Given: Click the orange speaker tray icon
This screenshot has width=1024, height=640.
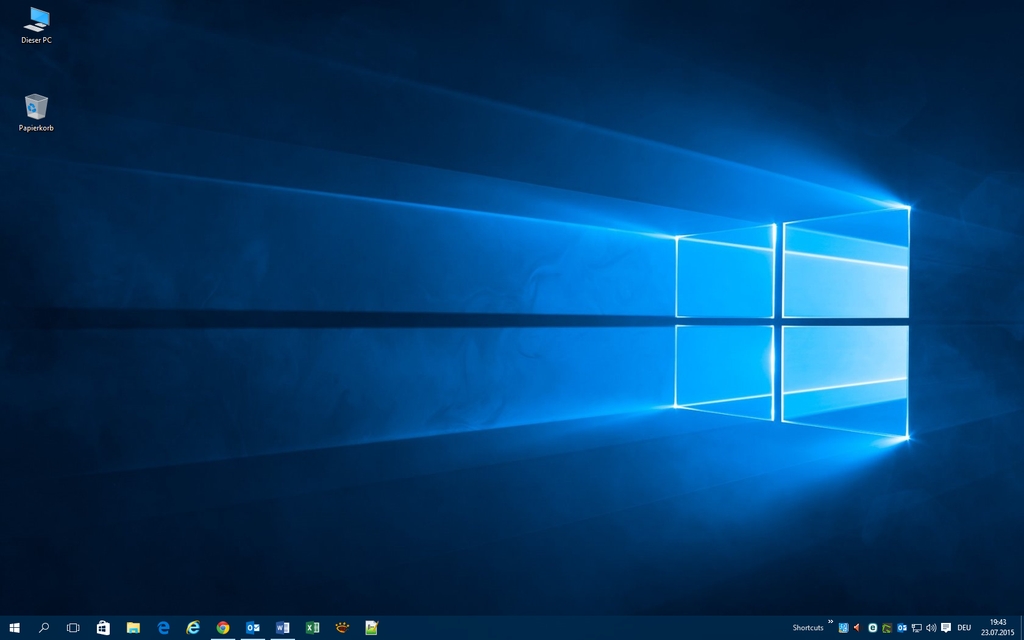Looking at the screenshot, I should point(857,628).
